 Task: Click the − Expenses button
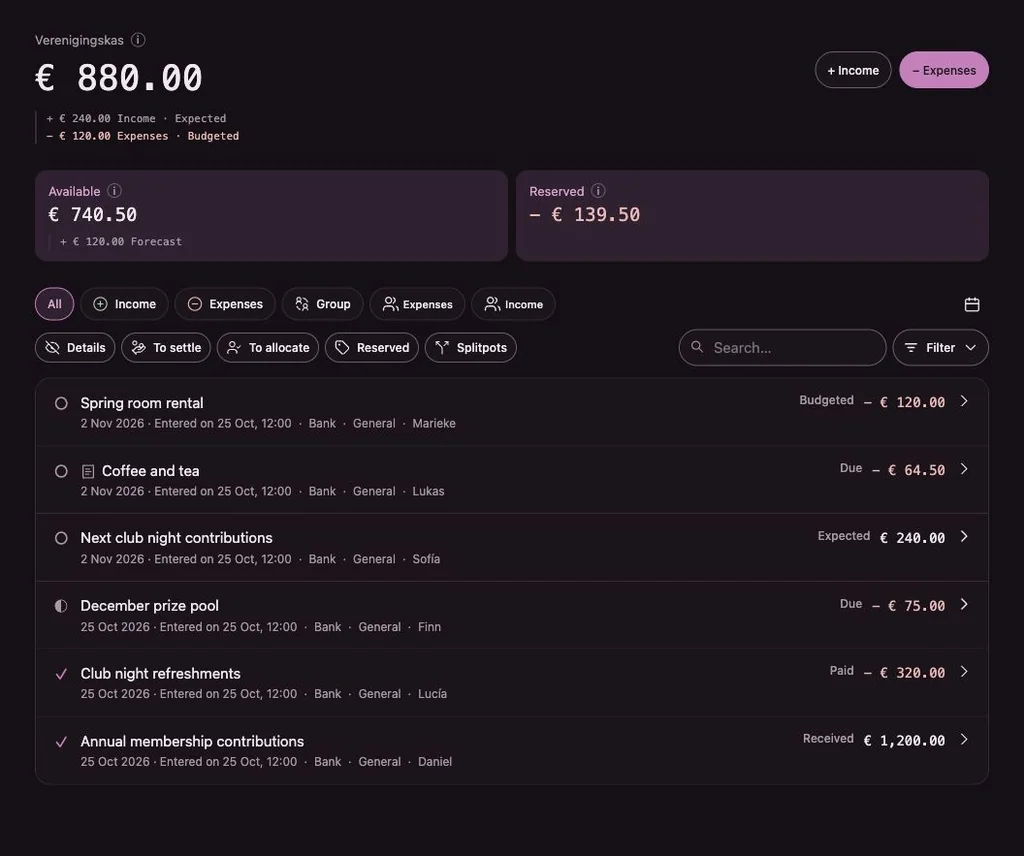944,70
